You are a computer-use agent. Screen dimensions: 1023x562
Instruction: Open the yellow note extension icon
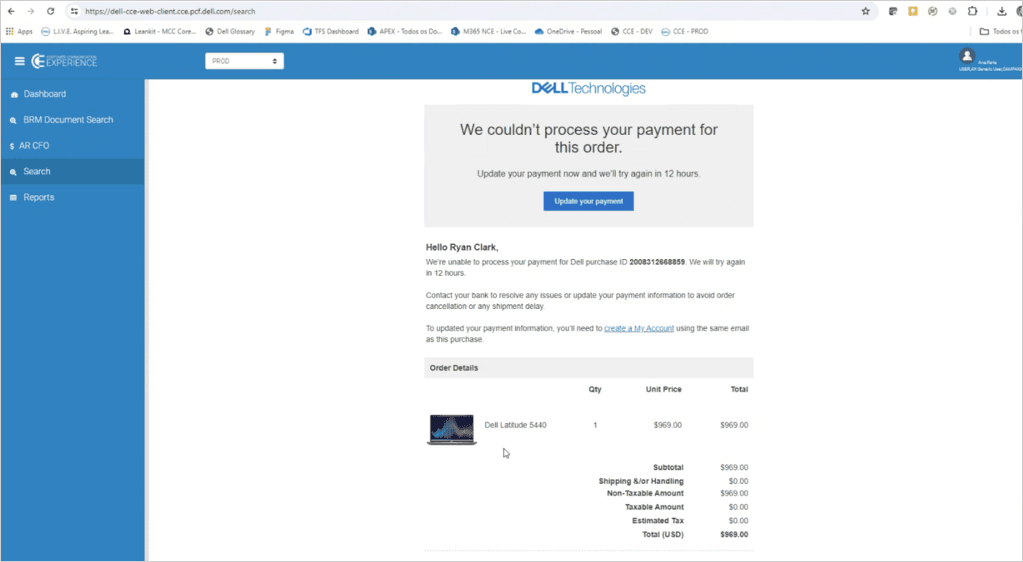pyautogui.click(x=913, y=11)
